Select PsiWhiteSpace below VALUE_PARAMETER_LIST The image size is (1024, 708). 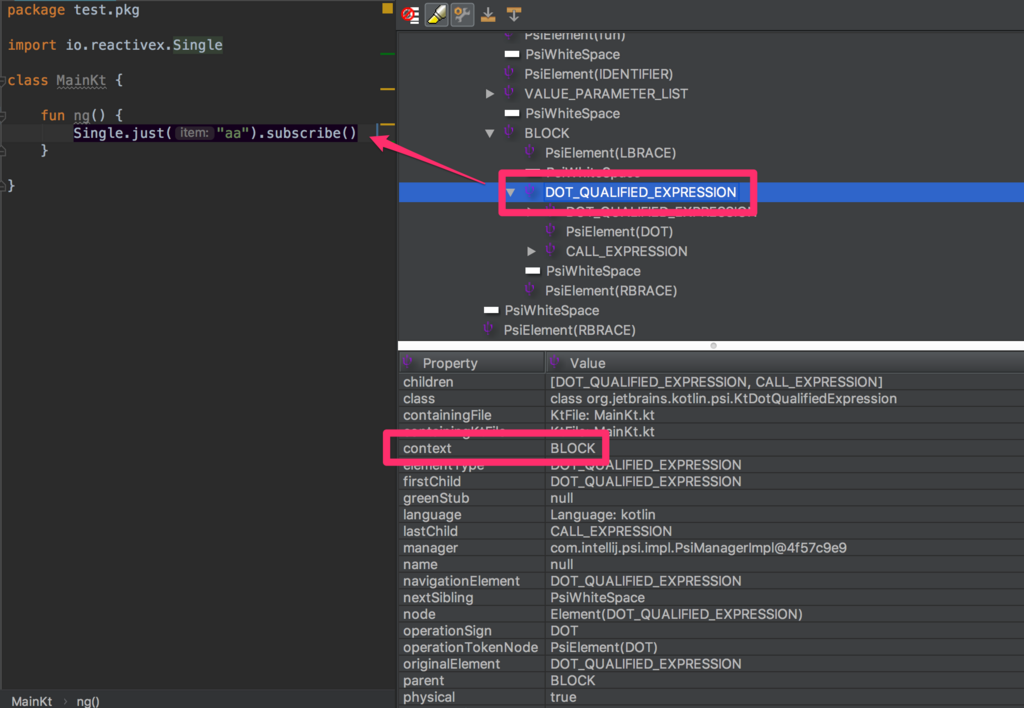click(x=572, y=114)
